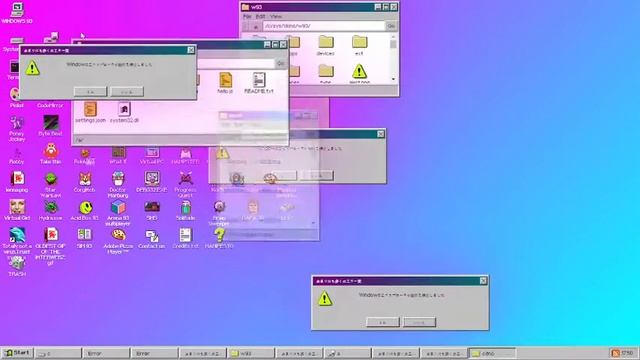Open the Totally not a virus dolphin icon
Screen dimensions: 640x360
tap(17, 235)
